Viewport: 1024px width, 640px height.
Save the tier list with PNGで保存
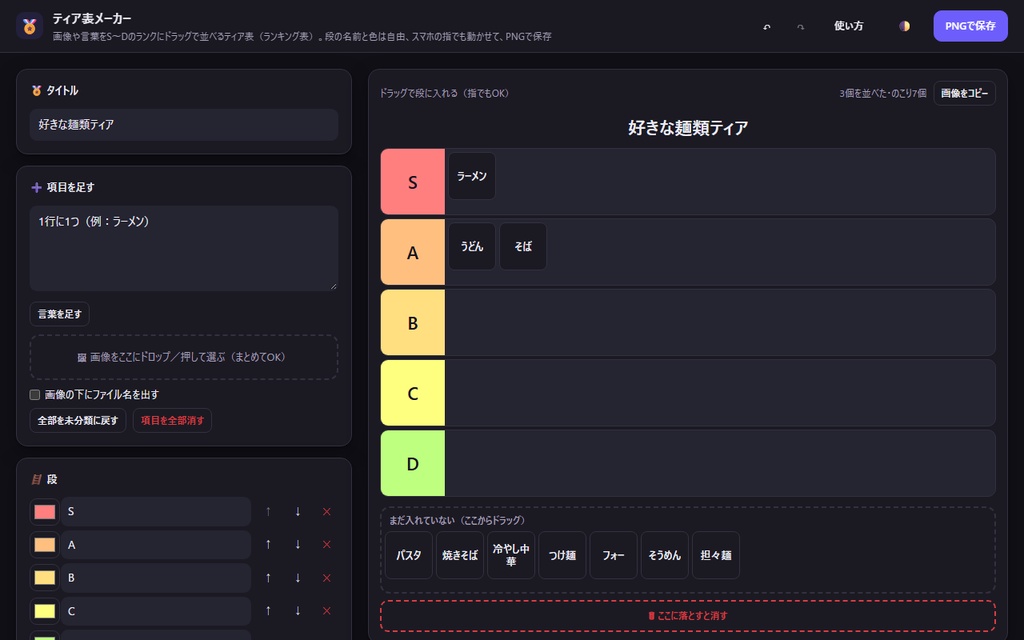tap(970, 26)
